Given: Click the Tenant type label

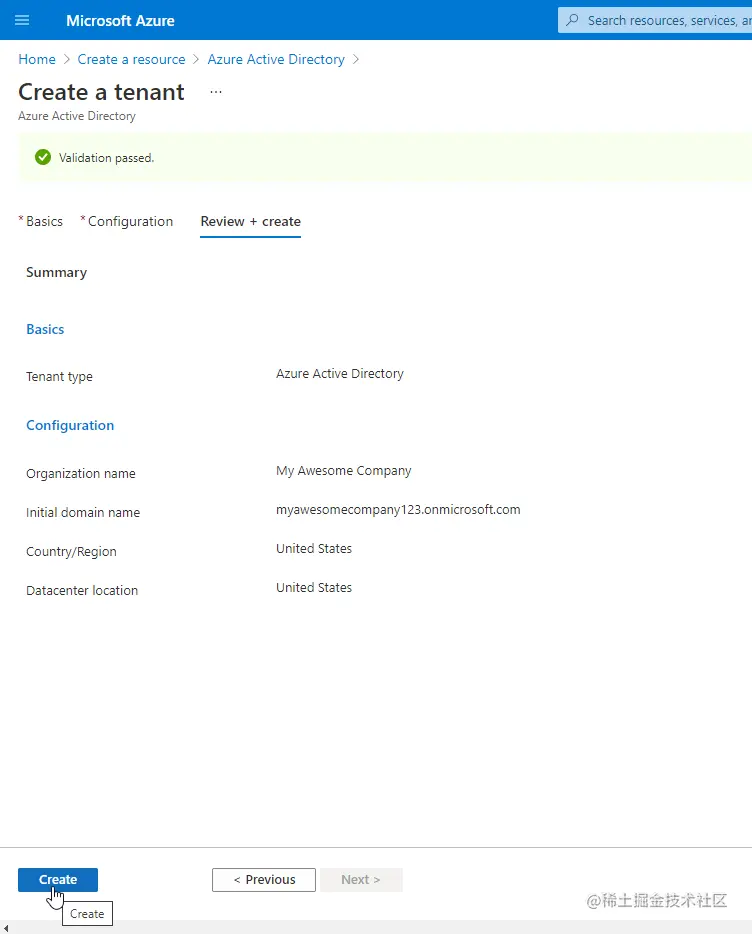Looking at the screenshot, I should 60,376.
